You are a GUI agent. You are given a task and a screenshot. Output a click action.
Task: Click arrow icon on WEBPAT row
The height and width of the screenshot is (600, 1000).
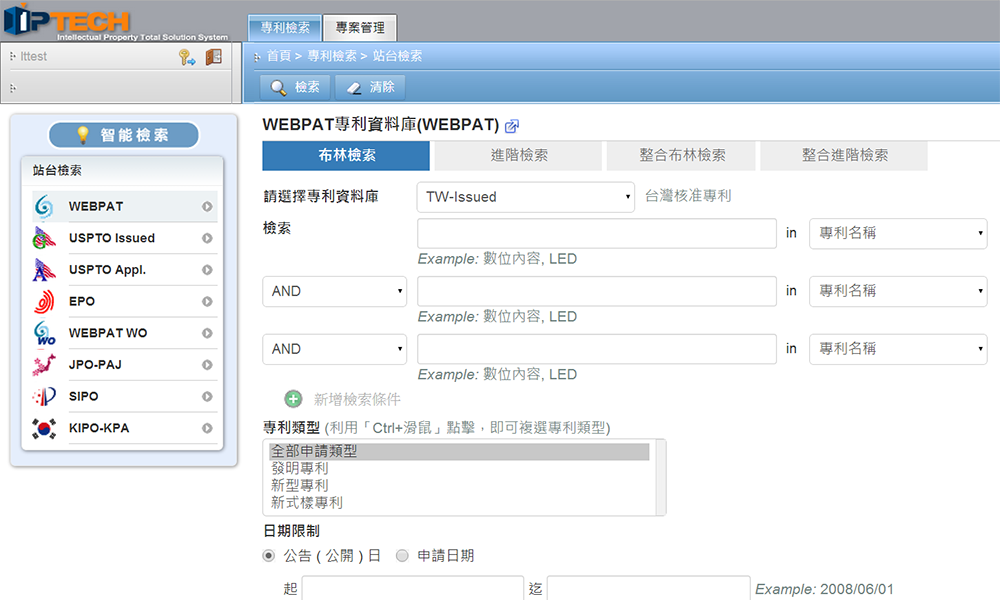tap(207, 207)
